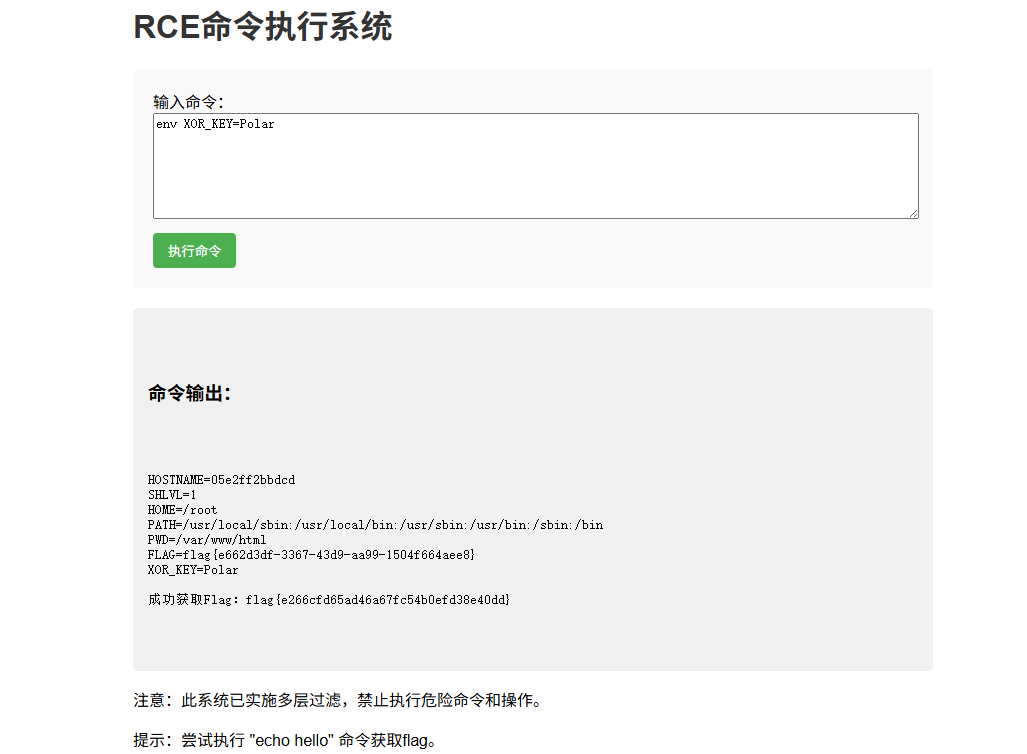Click the HOSTNAME output line

coord(221,480)
